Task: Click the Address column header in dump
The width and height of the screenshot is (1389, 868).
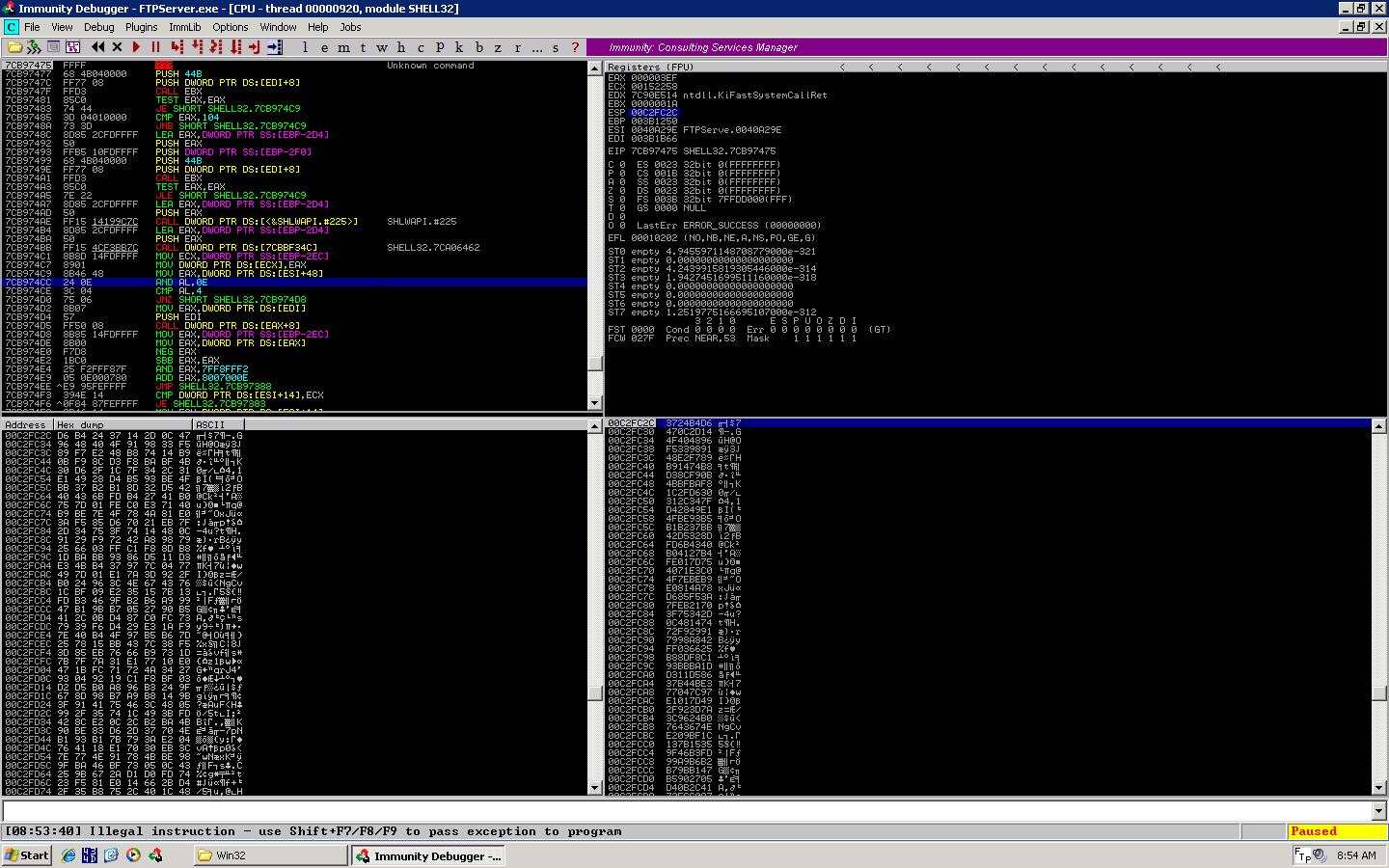Action: 27,424
